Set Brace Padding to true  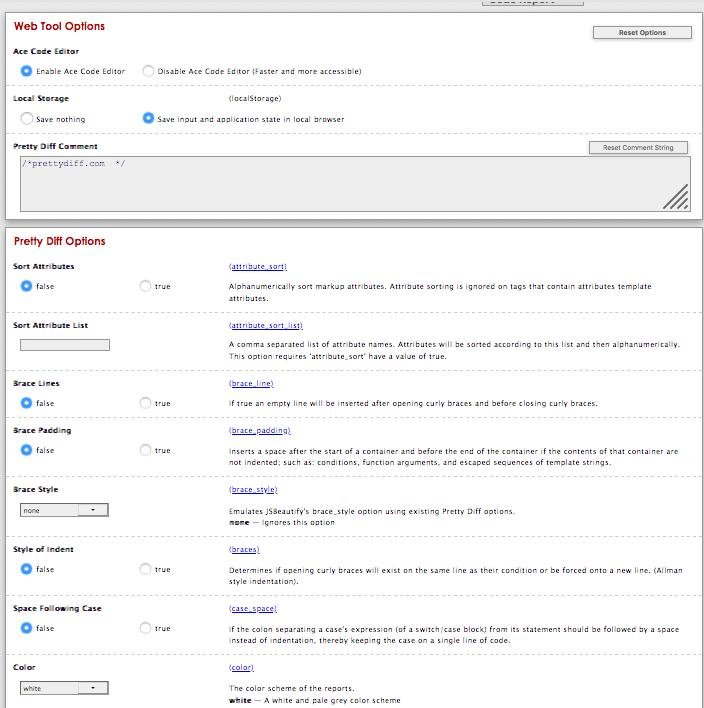[x=145, y=450]
